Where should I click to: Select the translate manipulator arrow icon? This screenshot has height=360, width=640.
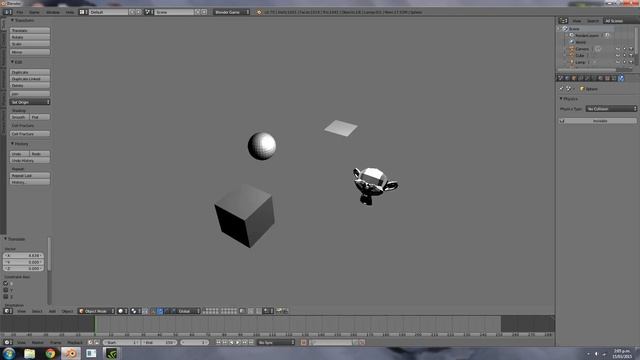160,311
